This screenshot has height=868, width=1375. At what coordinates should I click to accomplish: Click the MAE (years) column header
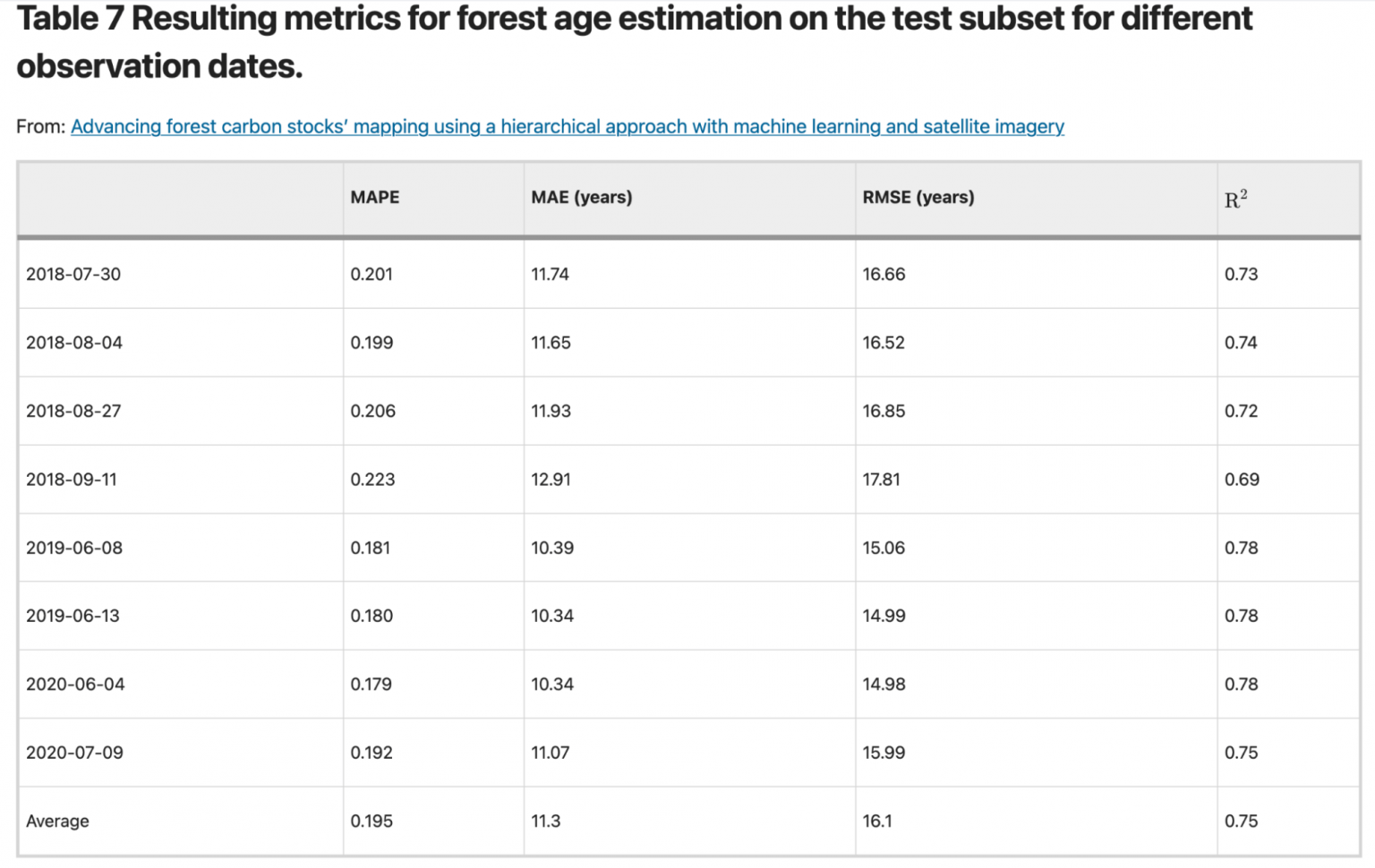(582, 198)
